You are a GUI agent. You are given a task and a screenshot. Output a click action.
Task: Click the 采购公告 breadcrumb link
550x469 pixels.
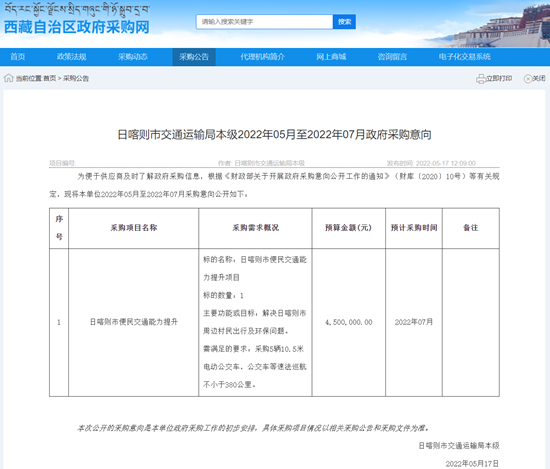tap(76, 78)
